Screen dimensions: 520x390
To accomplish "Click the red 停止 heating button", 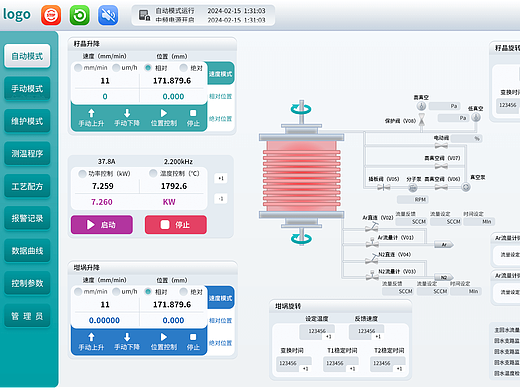I will tap(176, 225).
